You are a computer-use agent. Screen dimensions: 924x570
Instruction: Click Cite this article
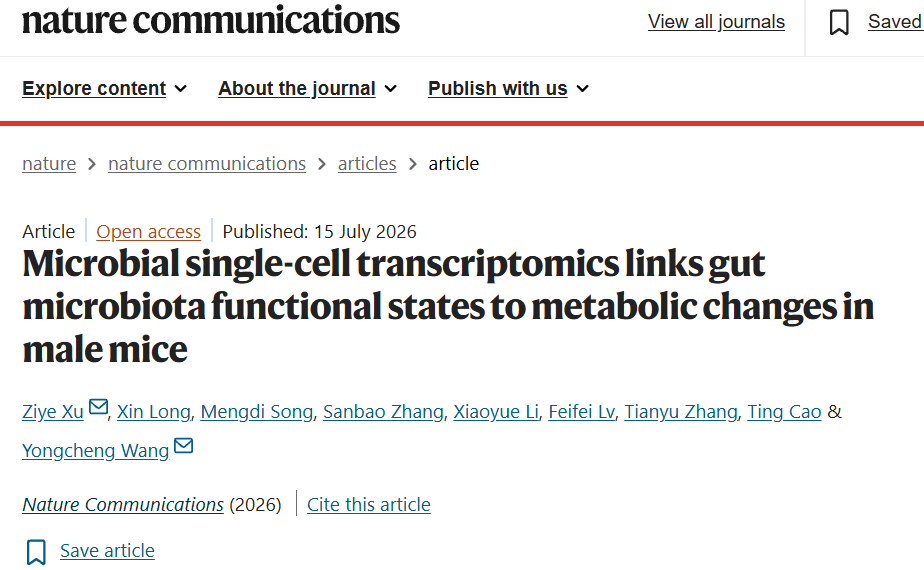[369, 505]
